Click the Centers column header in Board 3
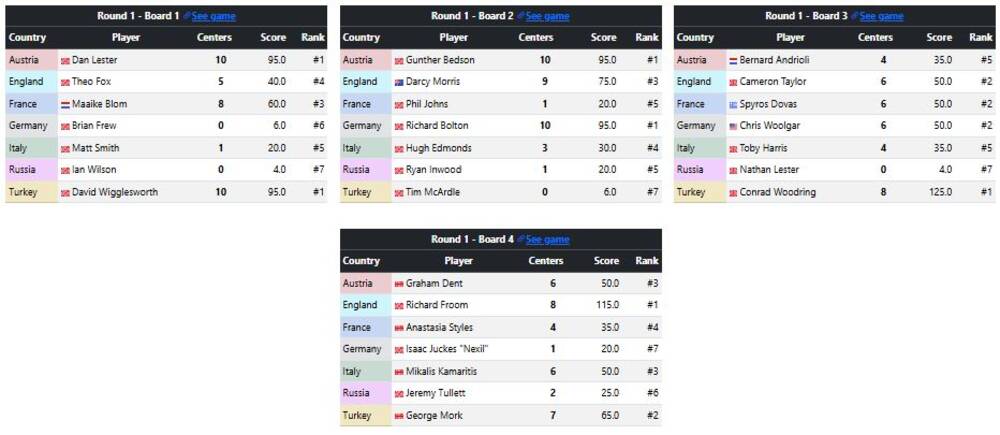This screenshot has width=1000, height=435. pyautogui.click(x=875, y=38)
